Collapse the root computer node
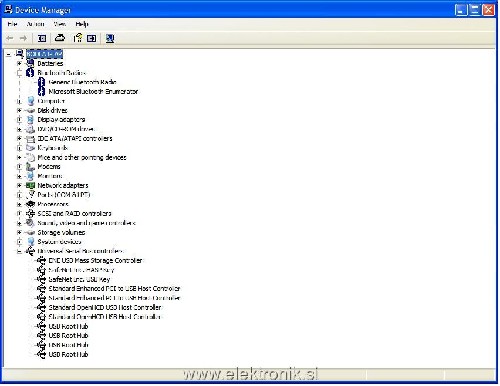This screenshot has height=386, width=500. [9, 54]
